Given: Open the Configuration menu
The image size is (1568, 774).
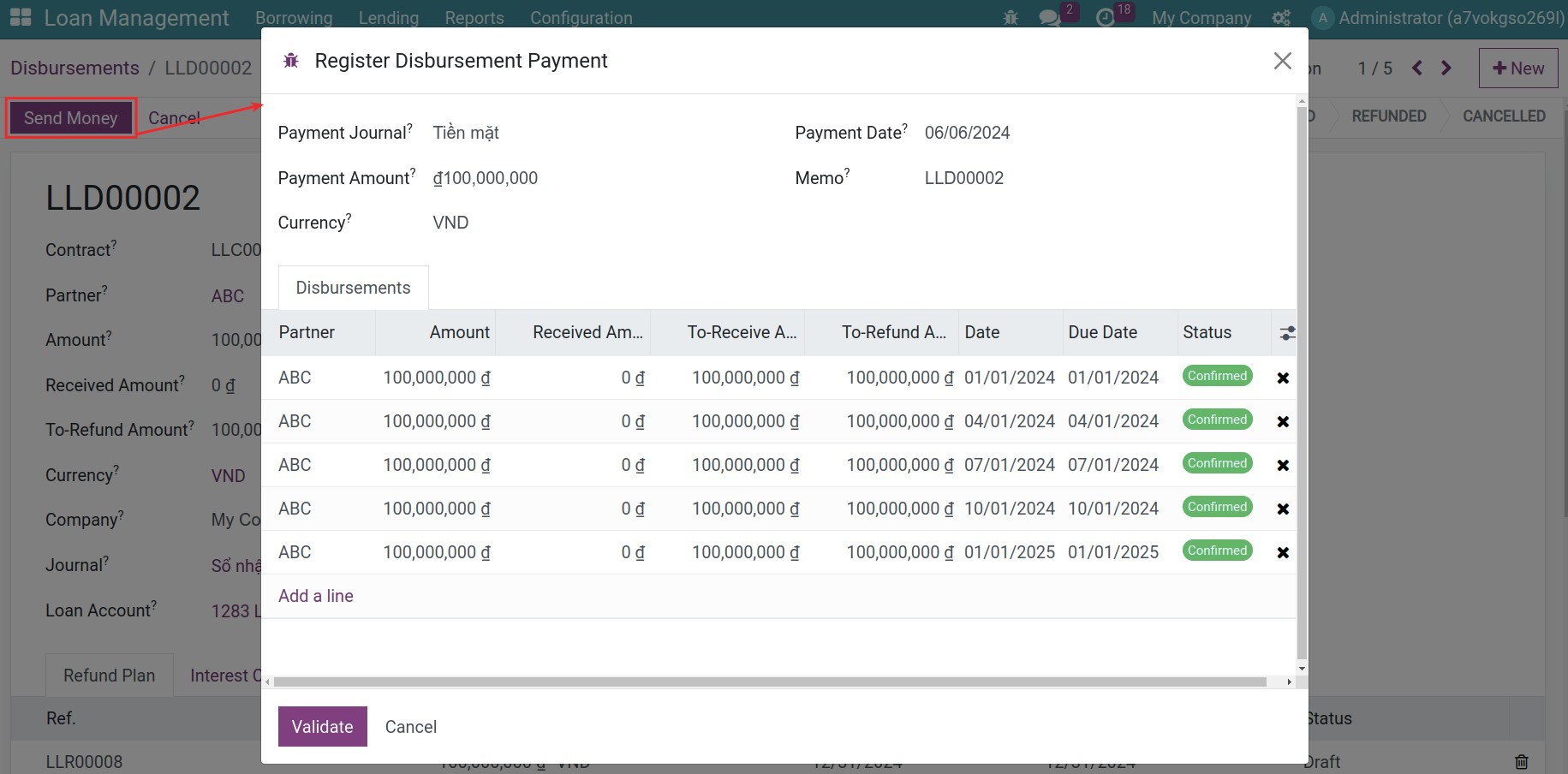Looking at the screenshot, I should (581, 18).
